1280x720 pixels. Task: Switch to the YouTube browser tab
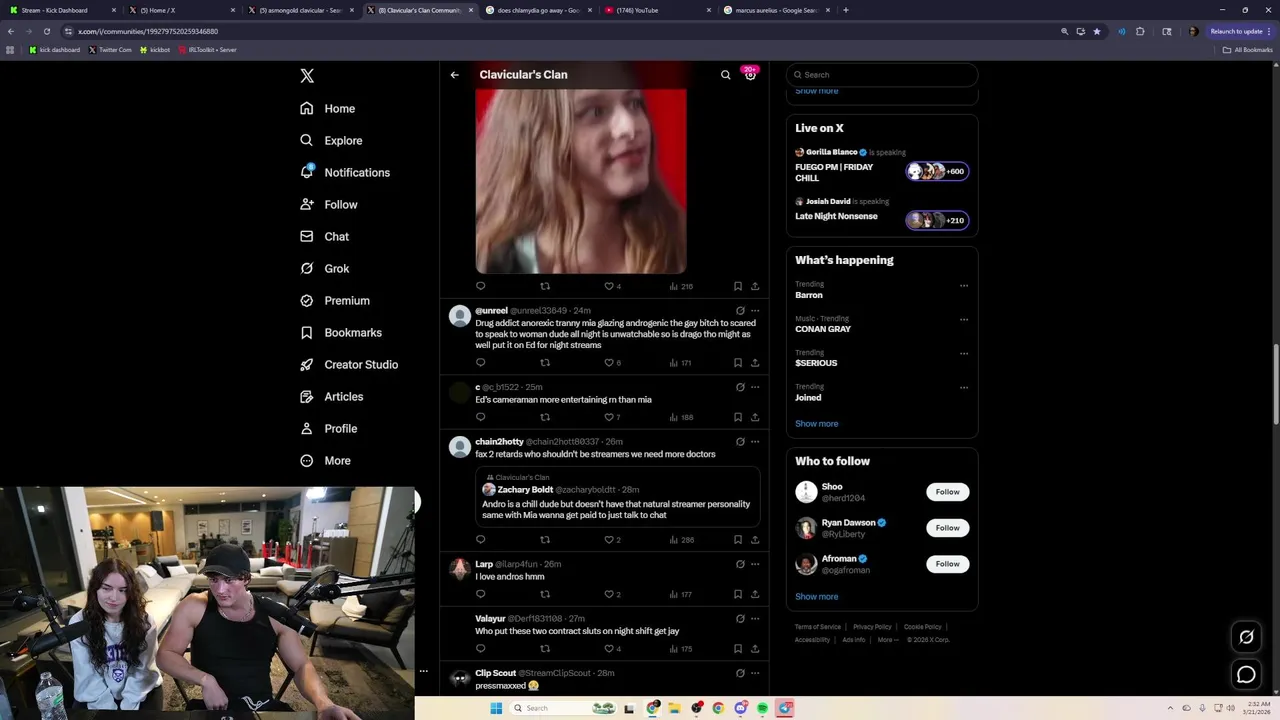click(x=657, y=10)
